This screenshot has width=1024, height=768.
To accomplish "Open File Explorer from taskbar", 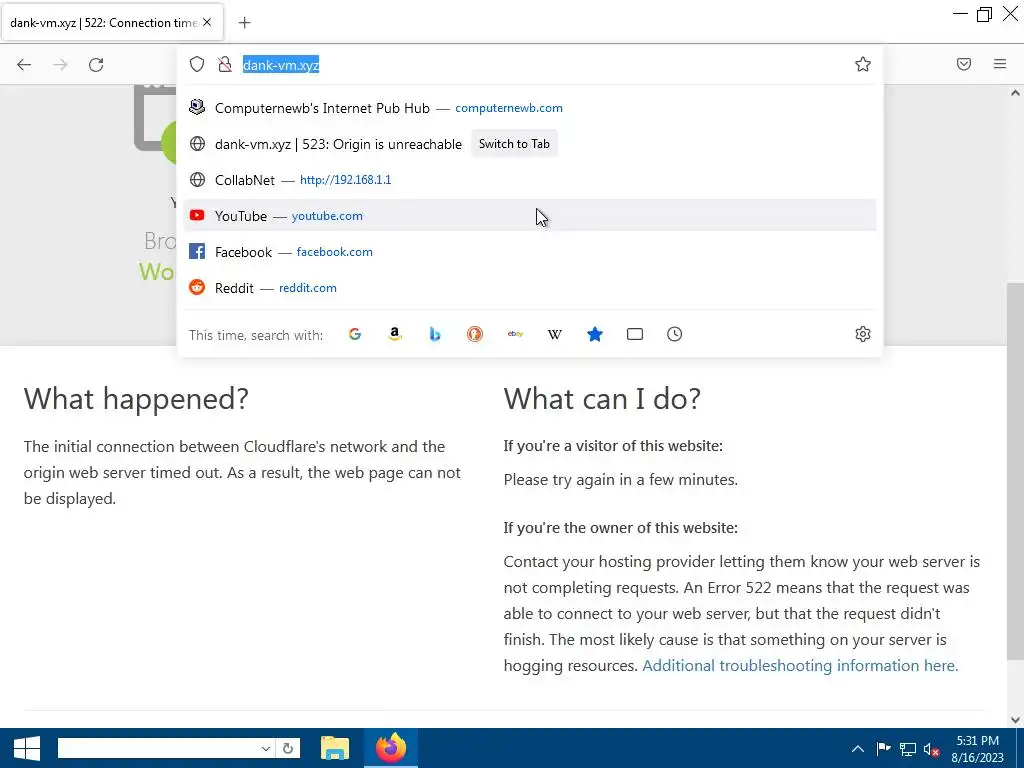I will pos(335,748).
